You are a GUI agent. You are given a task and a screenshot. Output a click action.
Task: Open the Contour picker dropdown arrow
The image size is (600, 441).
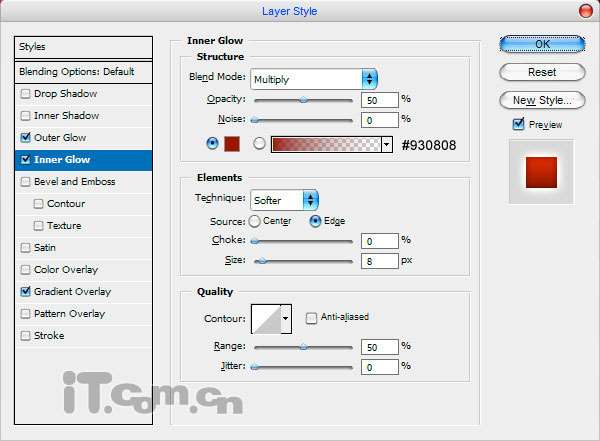tap(285, 318)
